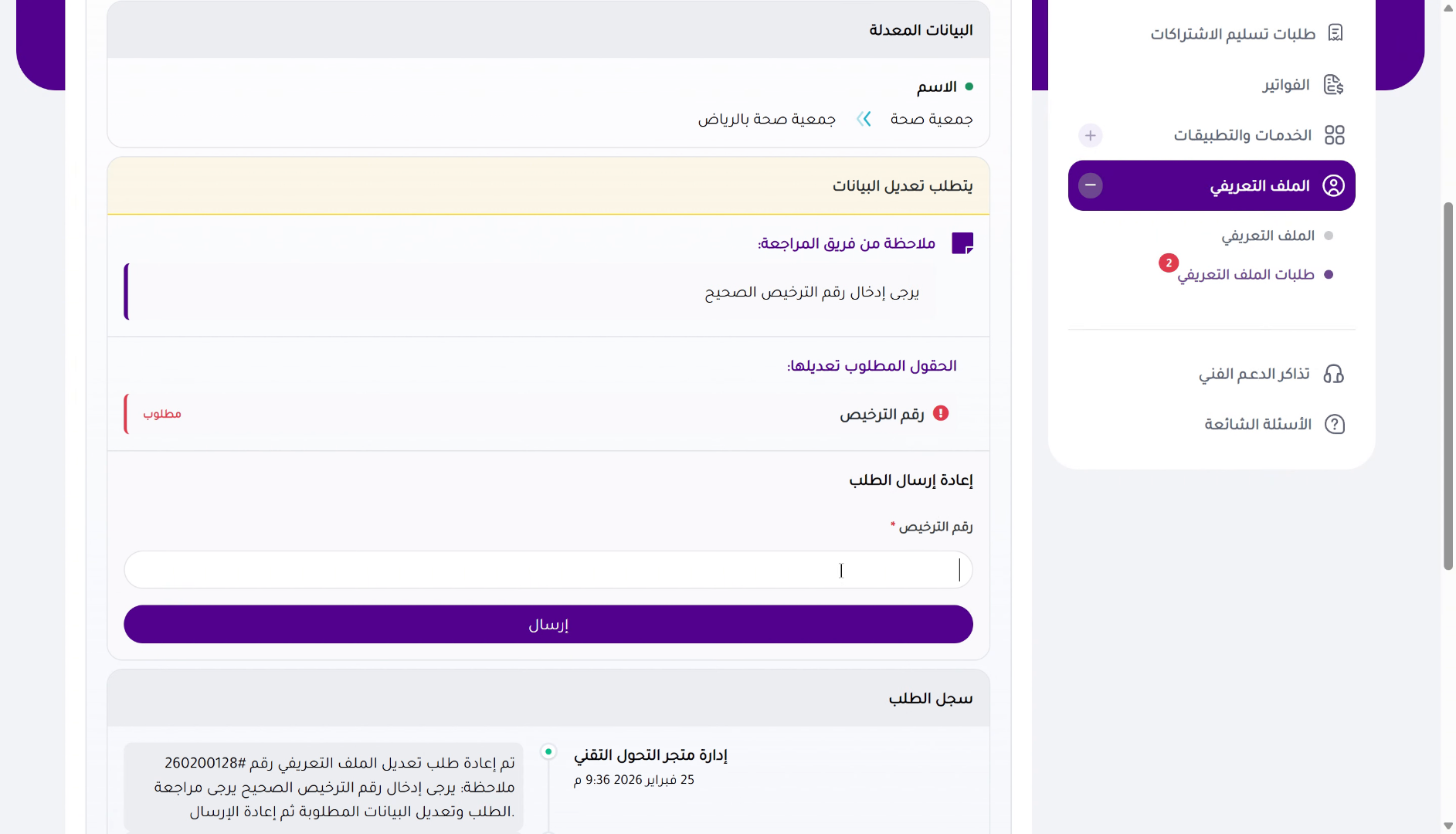Click the green timeline status dot

[x=548, y=750]
